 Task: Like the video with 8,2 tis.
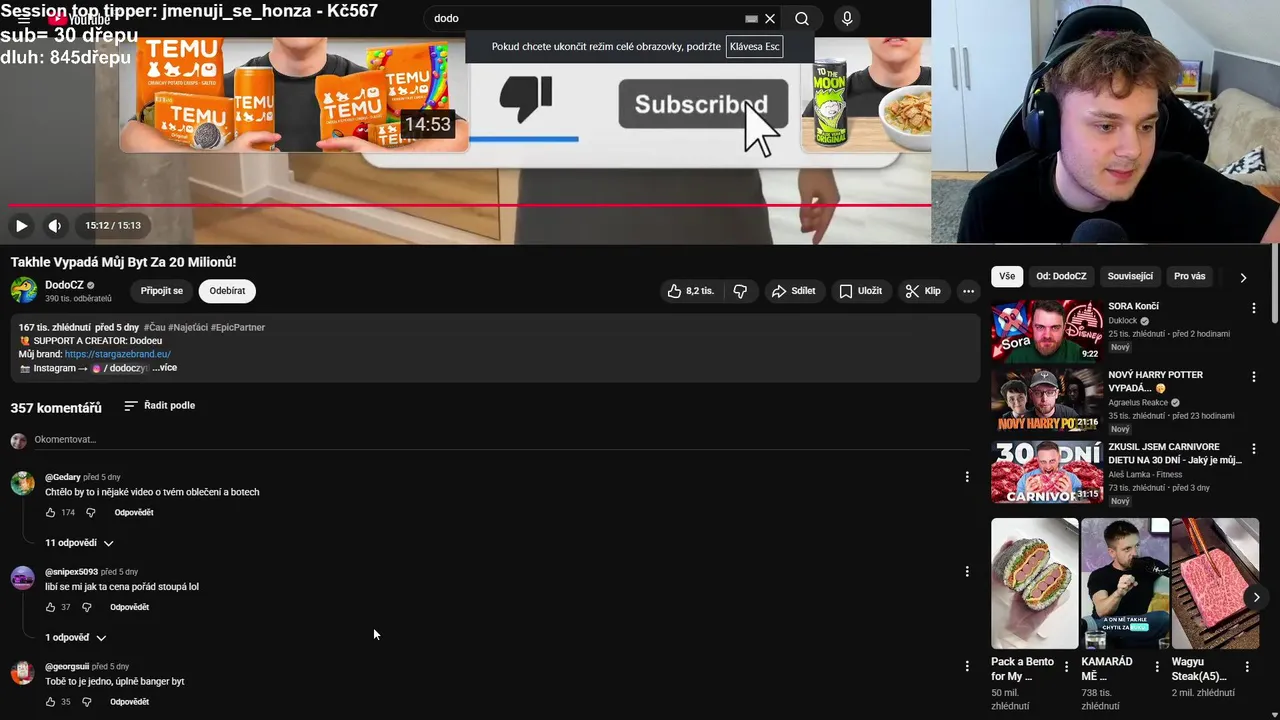pos(690,291)
